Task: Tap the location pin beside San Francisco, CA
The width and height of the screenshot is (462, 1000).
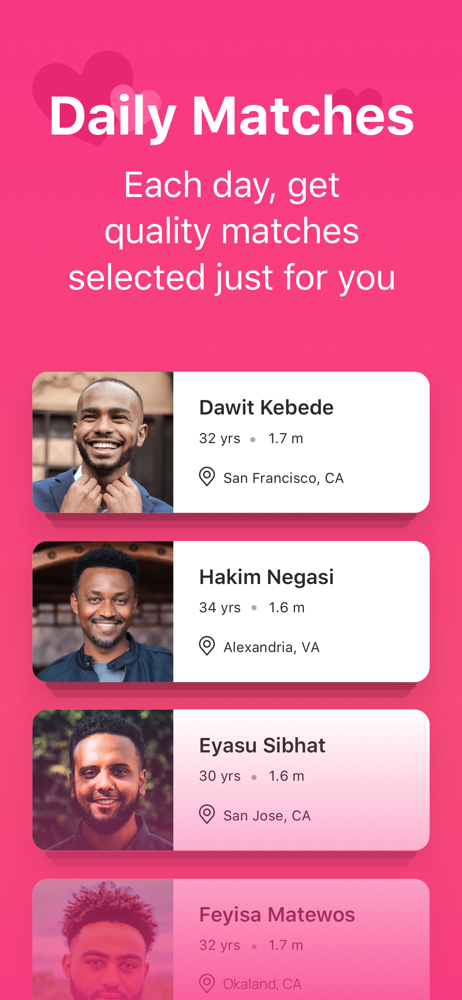Action: [x=207, y=476]
